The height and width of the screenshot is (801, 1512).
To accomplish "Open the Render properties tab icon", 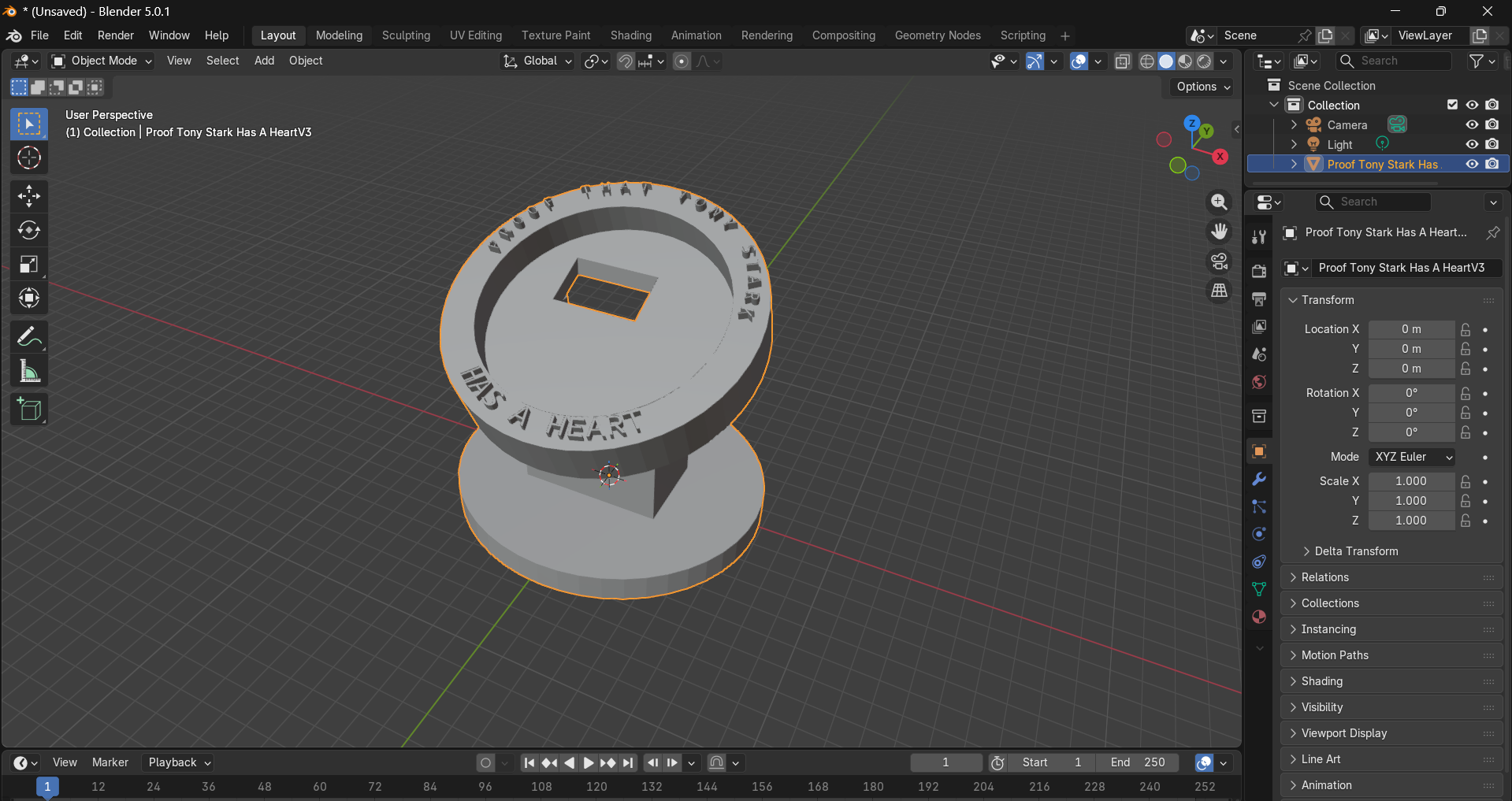I will coord(1259,270).
